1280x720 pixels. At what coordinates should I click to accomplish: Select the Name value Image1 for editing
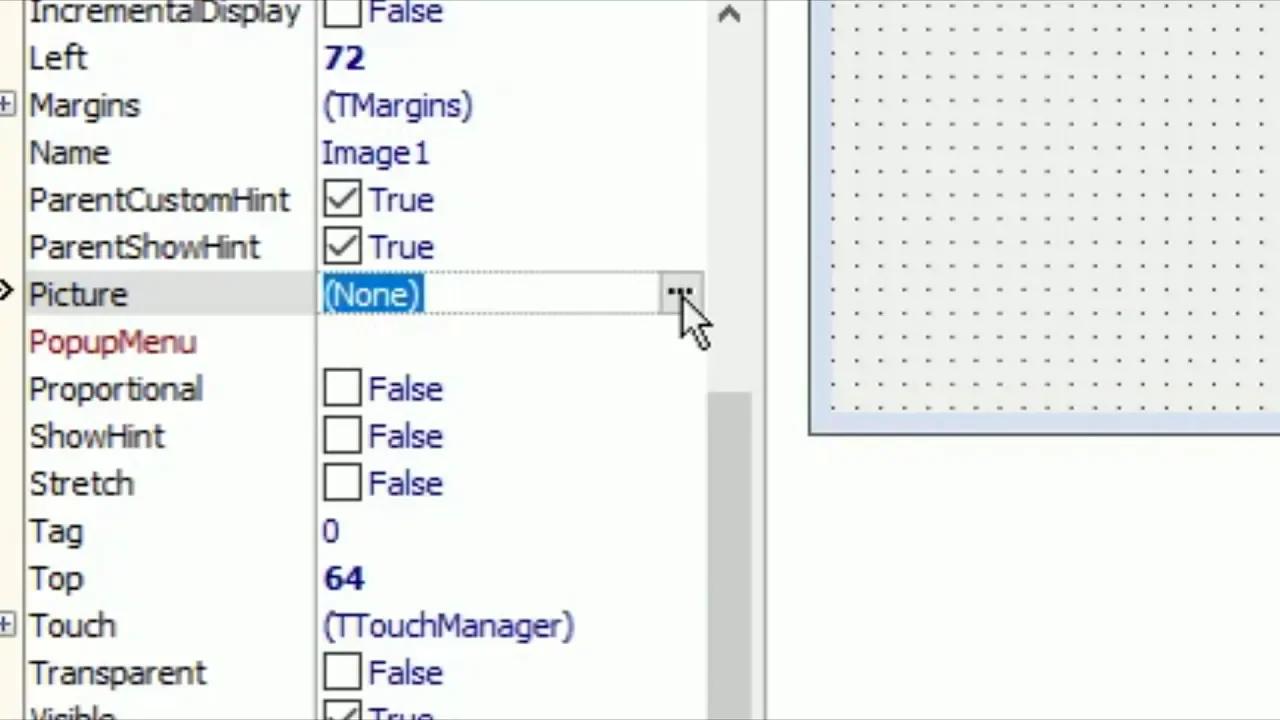click(x=375, y=152)
